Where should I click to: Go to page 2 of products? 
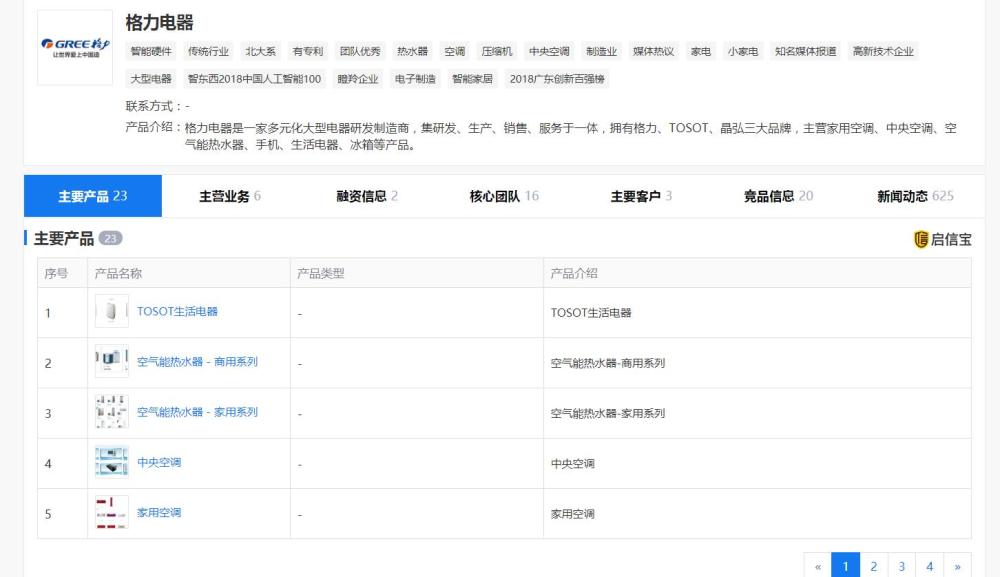[874, 566]
